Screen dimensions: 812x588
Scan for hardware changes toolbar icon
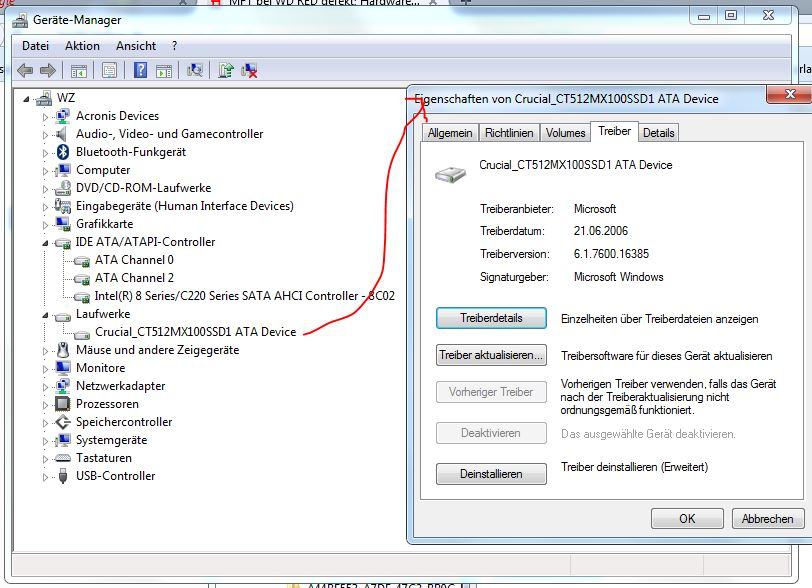pos(195,70)
